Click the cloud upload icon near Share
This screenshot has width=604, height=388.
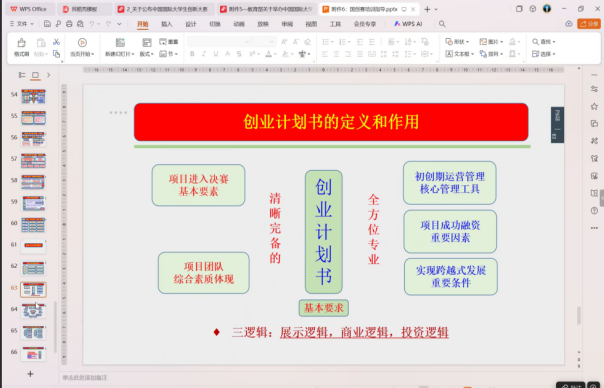[x=569, y=24]
